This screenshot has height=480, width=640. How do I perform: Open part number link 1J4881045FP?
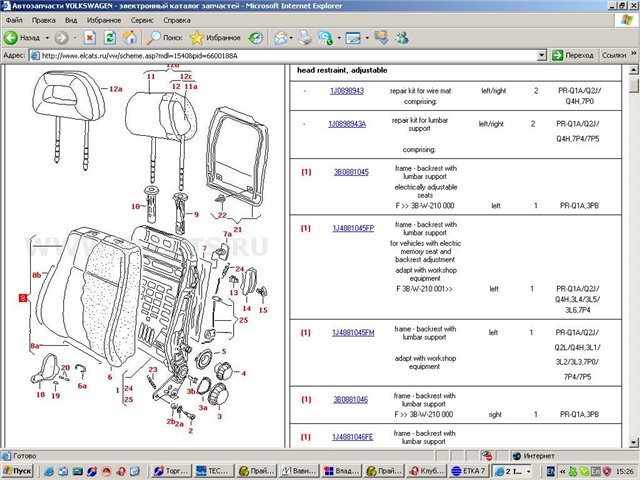[353, 228]
